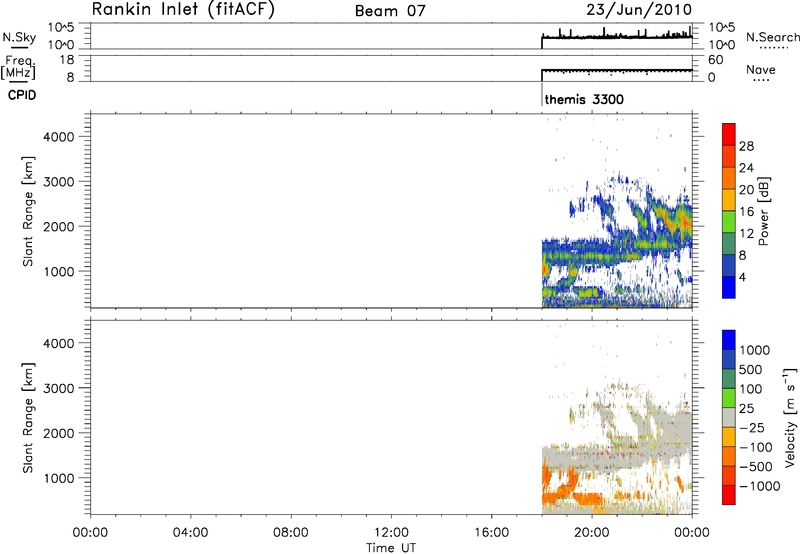This screenshot has height=554, width=800.
Task: Click the '04:00' time axis tick label
Action: [190, 533]
